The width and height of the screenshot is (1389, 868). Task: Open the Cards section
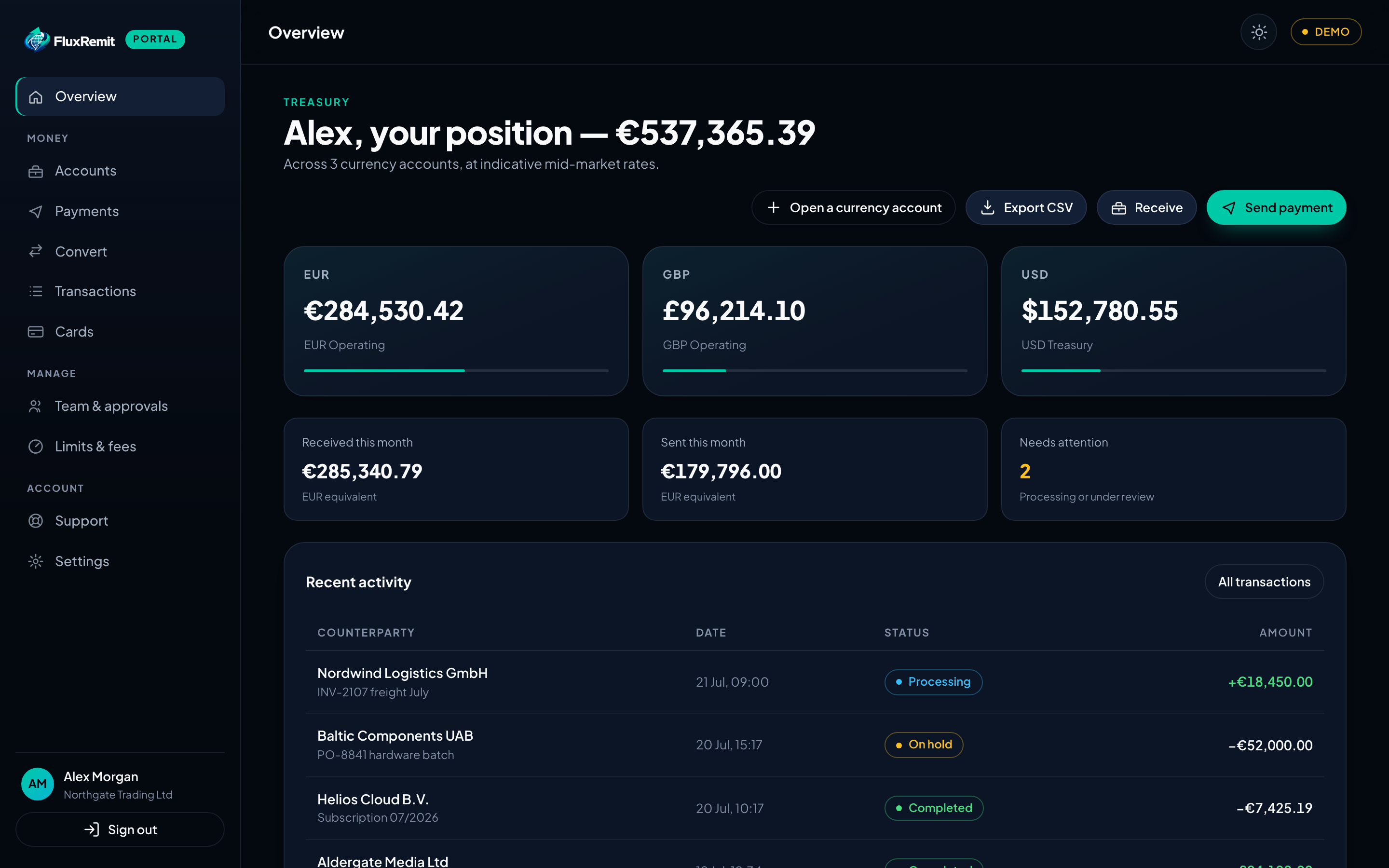click(120, 332)
